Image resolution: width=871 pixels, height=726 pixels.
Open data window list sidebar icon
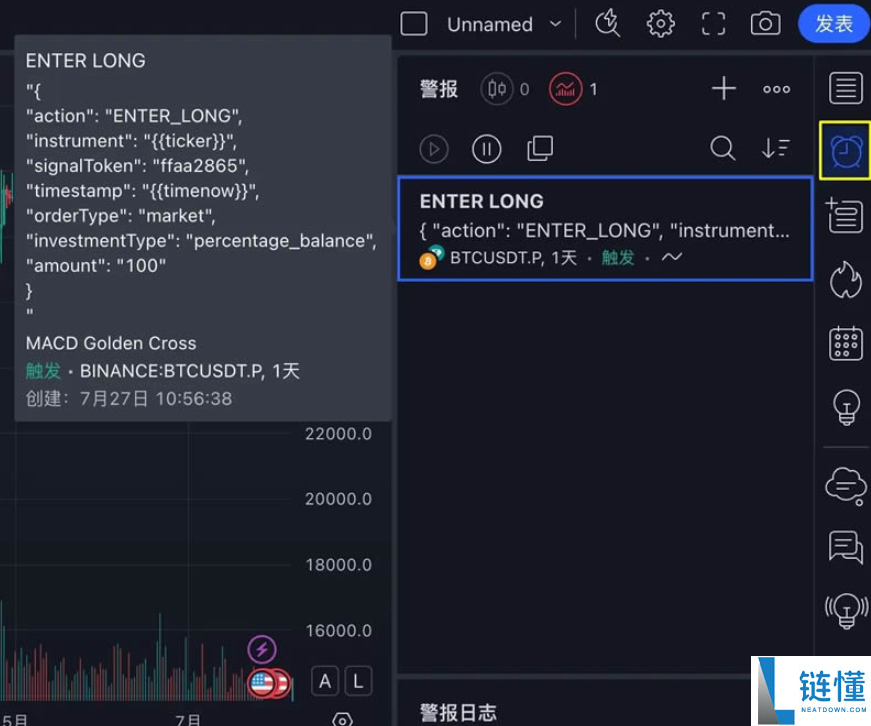point(845,214)
